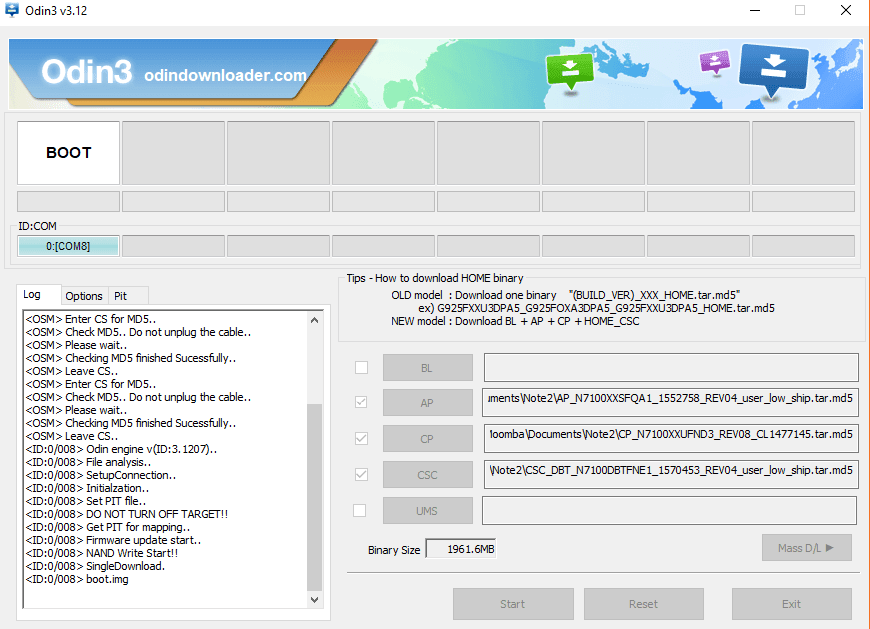Click the Odin3 app icon in title bar
870x629 pixels.
(12, 10)
